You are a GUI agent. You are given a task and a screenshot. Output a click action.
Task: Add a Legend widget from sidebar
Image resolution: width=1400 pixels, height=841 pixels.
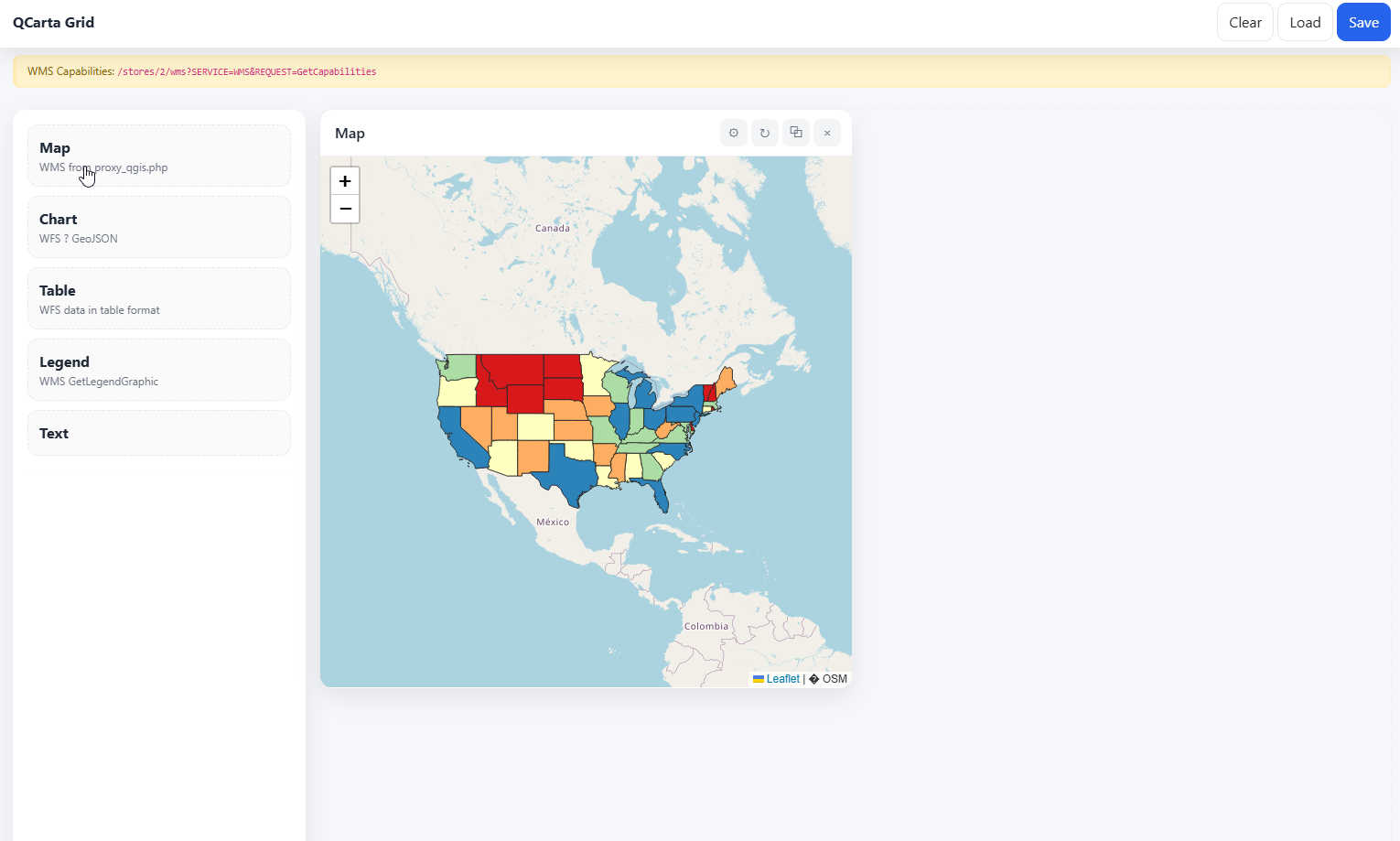[x=159, y=370]
